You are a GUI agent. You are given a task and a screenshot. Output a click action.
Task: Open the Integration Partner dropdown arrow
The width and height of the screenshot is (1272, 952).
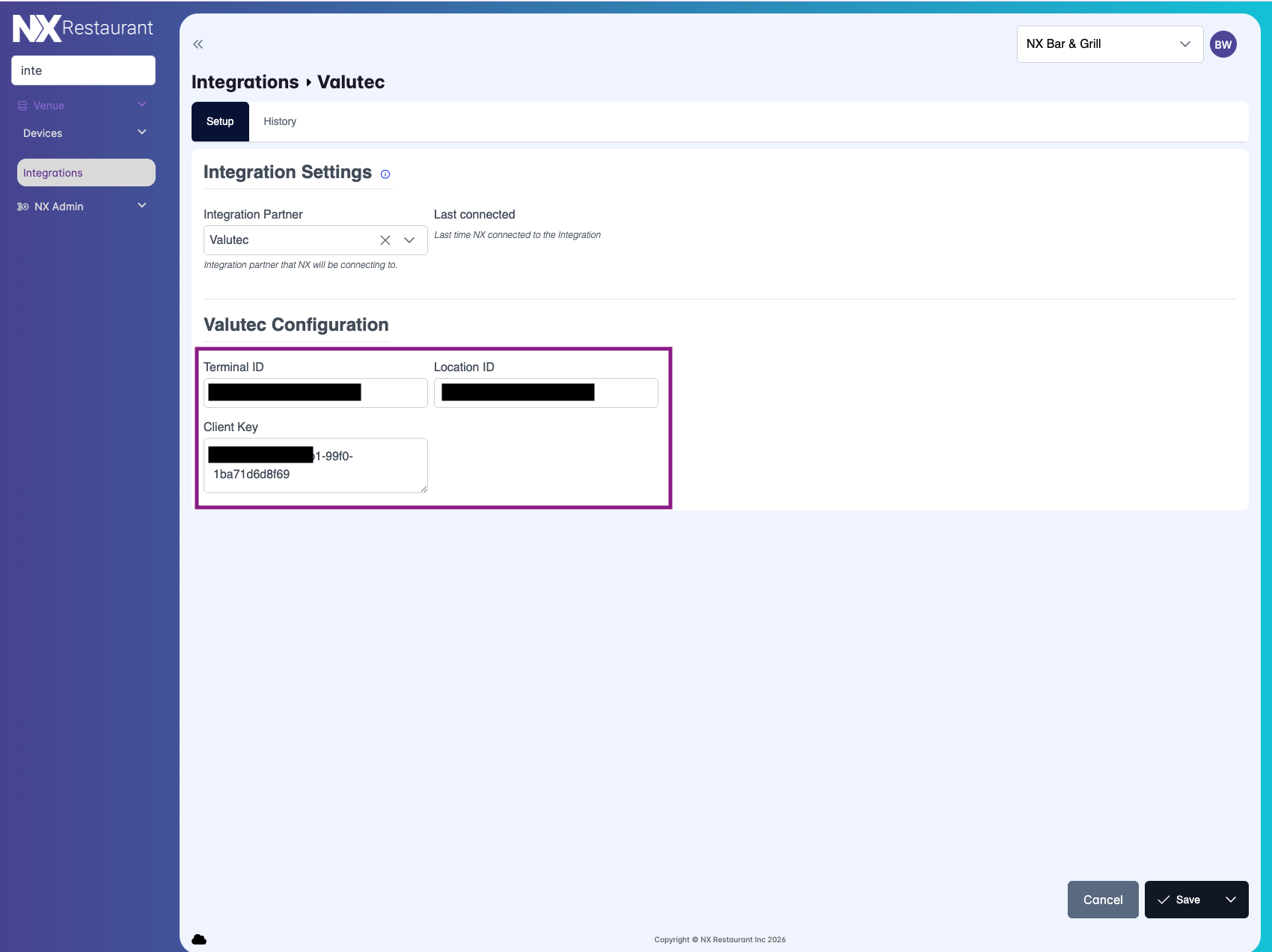409,240
